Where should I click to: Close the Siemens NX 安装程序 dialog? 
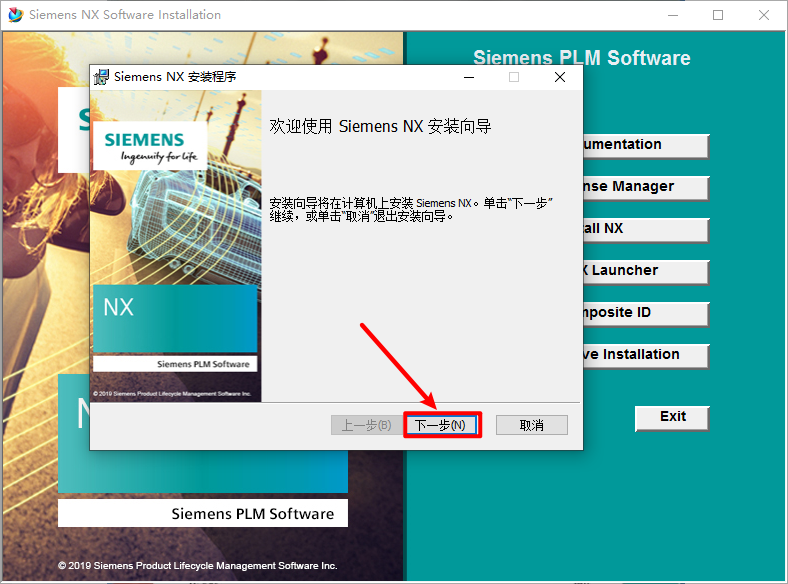[560, 77]
